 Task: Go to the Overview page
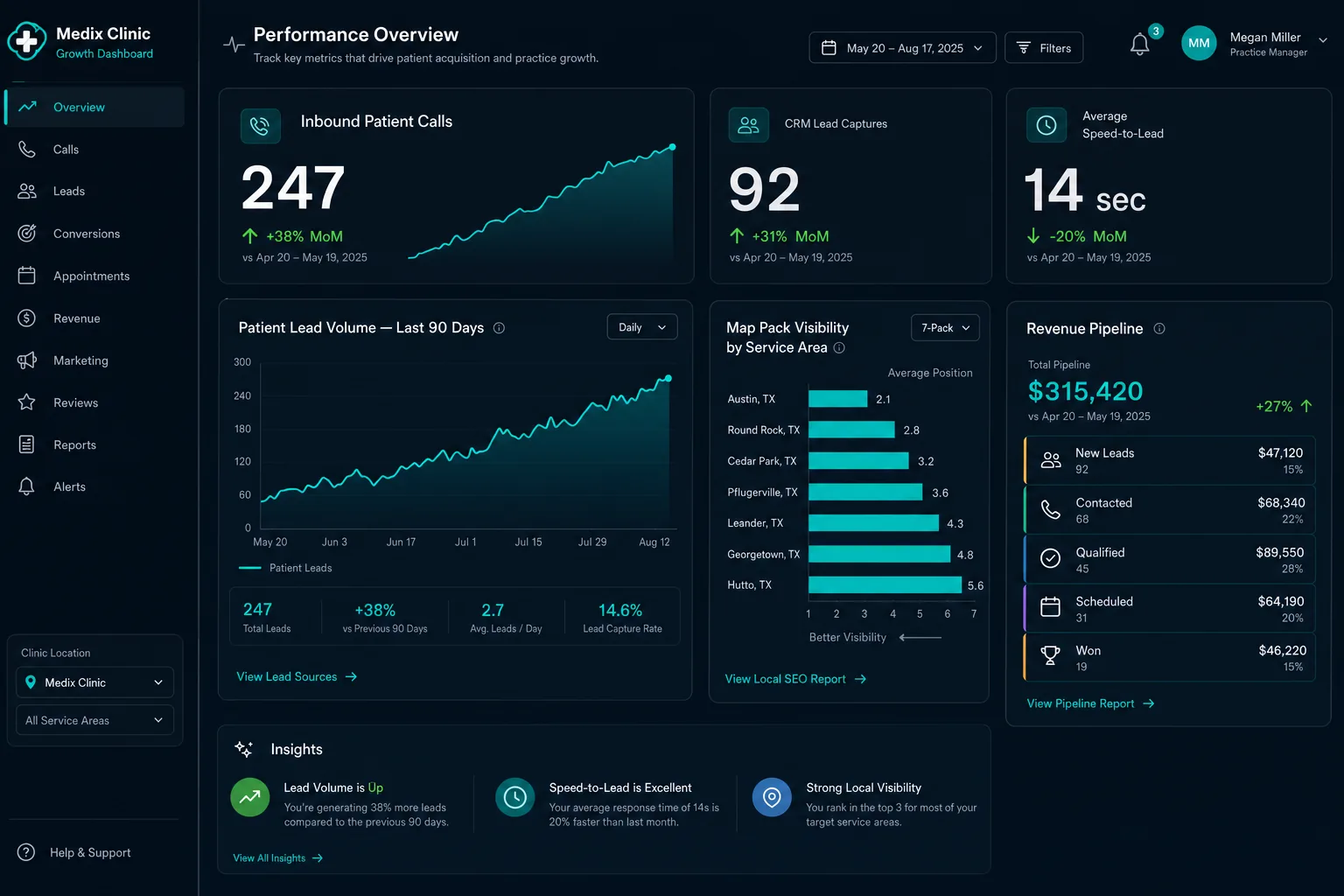coord(94,107)
